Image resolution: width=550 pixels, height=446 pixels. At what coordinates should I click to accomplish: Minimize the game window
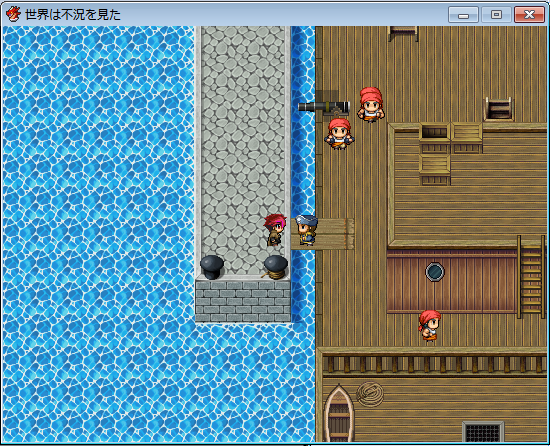(x=463, y=15)
